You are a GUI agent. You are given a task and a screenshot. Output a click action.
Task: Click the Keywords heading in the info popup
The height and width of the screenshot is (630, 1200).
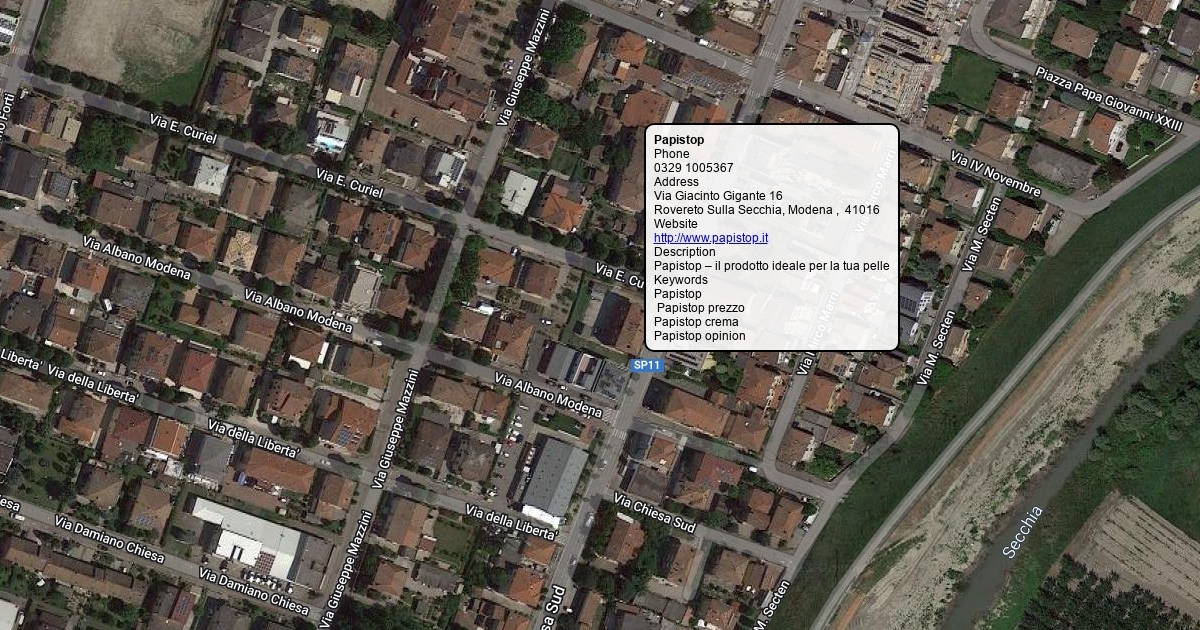click(680, 280)
